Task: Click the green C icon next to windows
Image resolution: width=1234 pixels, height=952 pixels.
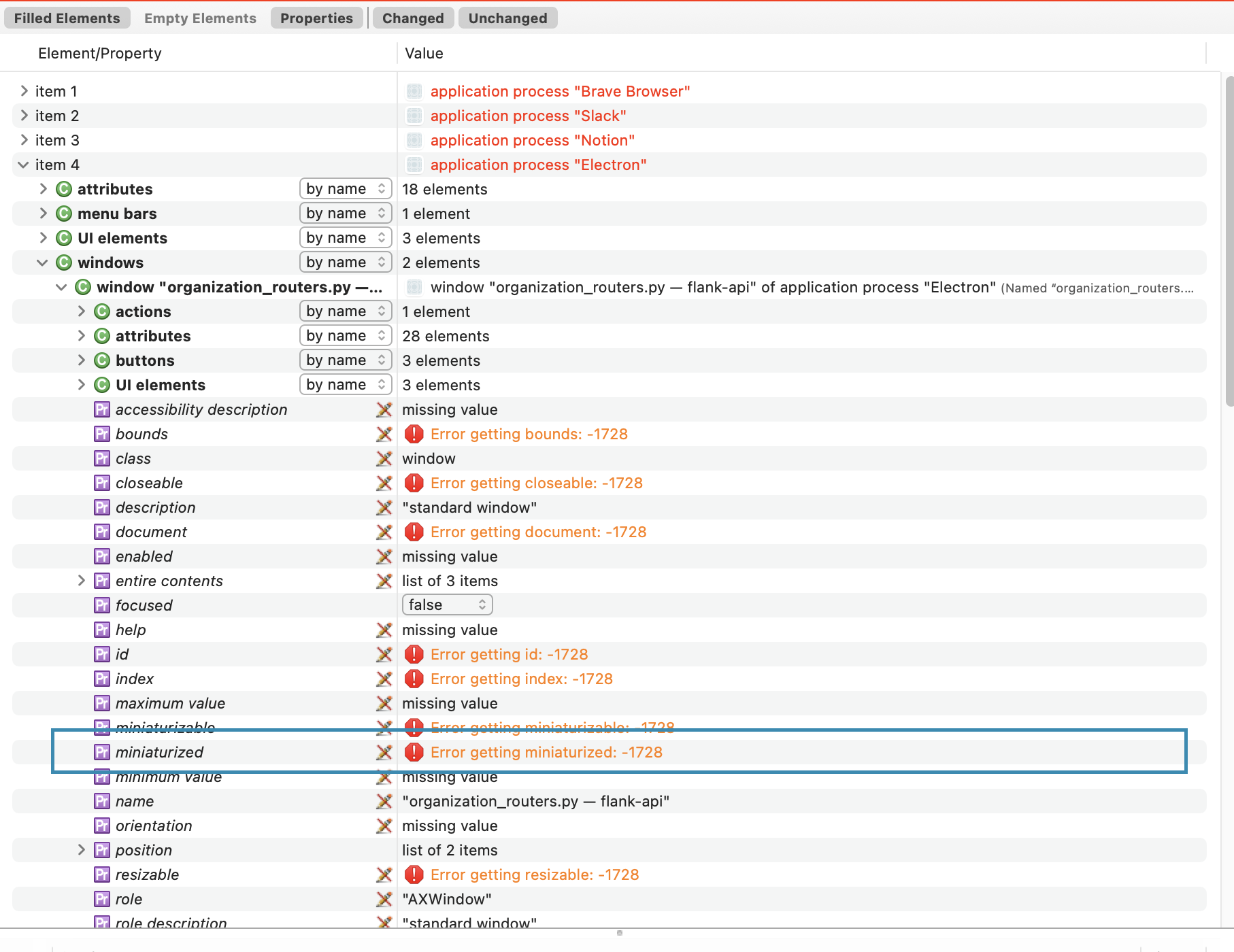Action: click(x=64, y=262)
